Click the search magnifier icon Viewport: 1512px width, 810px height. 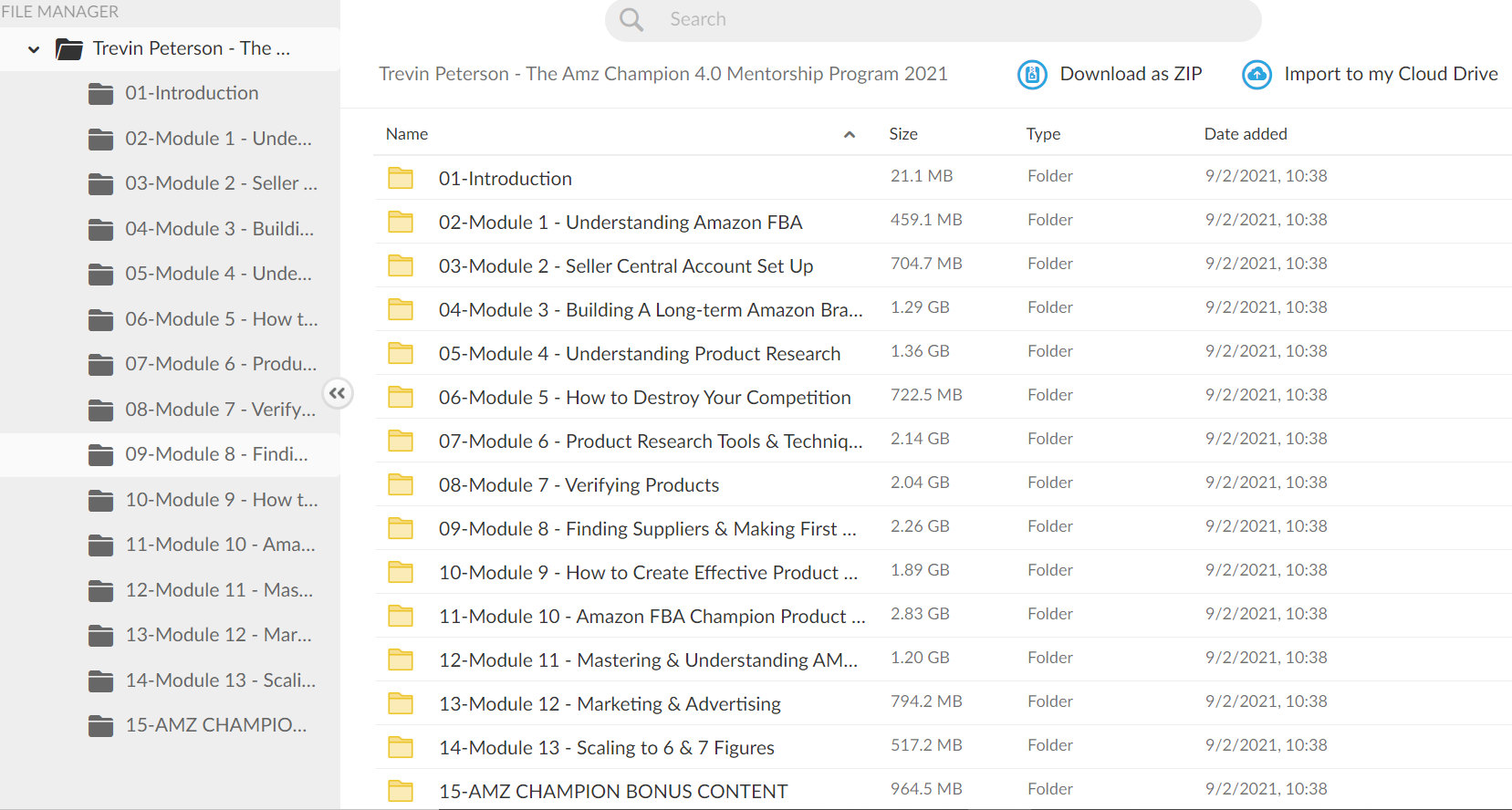tap(631, 19)
